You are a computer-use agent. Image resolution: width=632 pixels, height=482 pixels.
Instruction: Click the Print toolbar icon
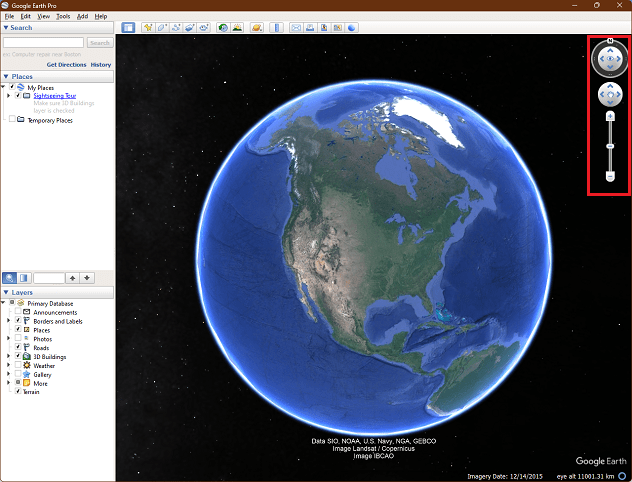click(x=310, y=27)
